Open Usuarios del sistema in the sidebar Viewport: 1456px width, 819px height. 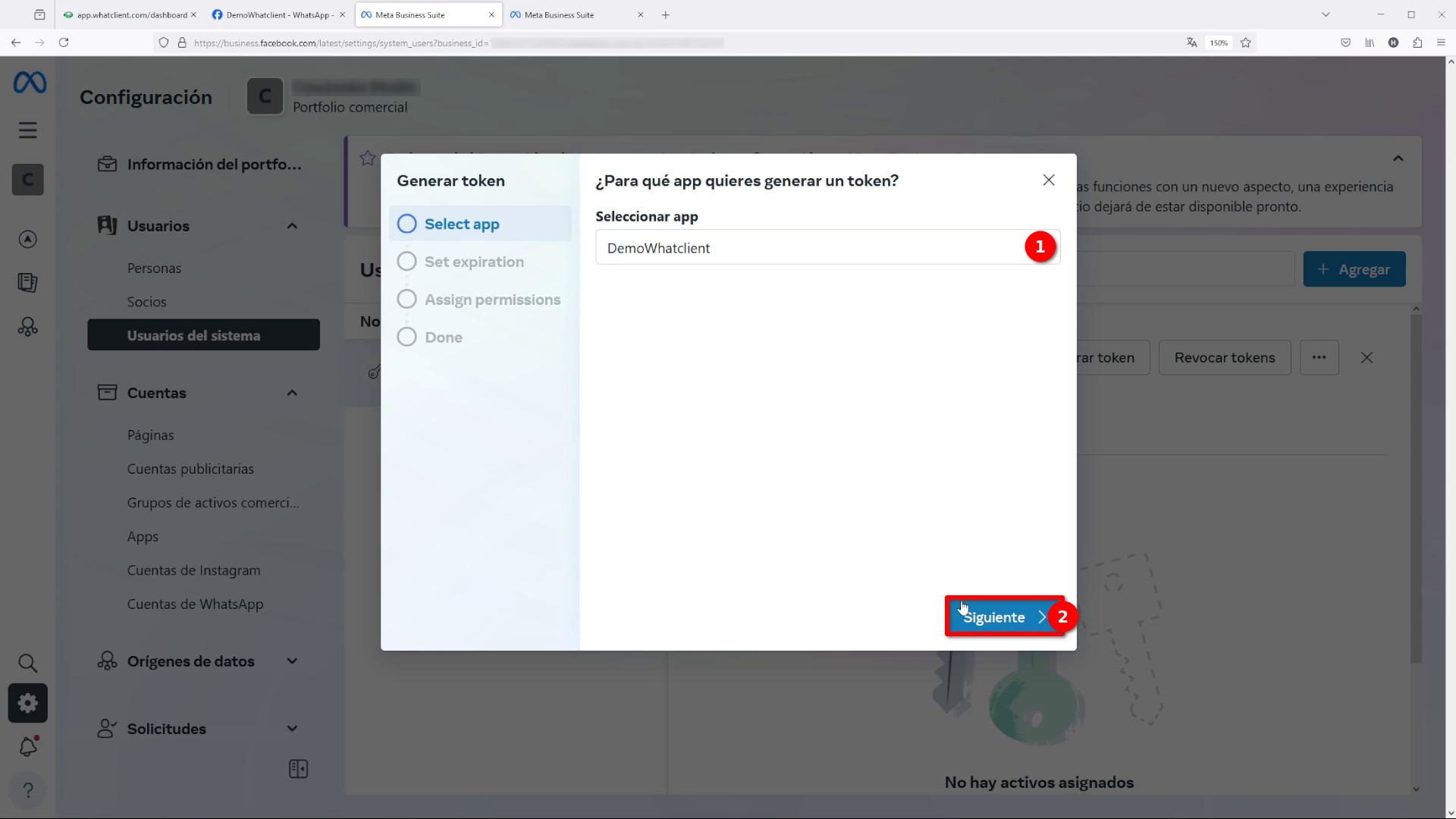pyautogui.click(x=203, y=335)
